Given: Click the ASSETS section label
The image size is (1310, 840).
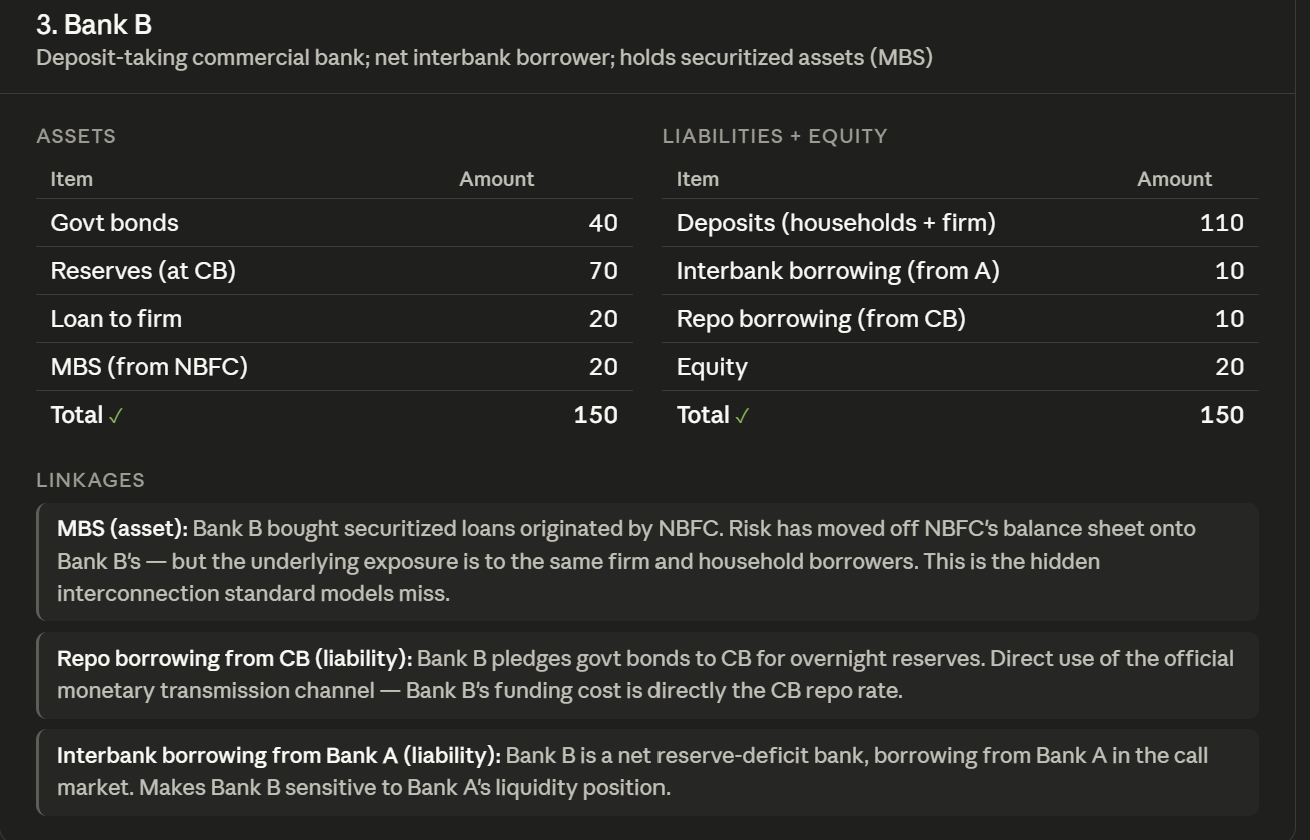Looking at the screenshot, I should (x=76, y=136).
